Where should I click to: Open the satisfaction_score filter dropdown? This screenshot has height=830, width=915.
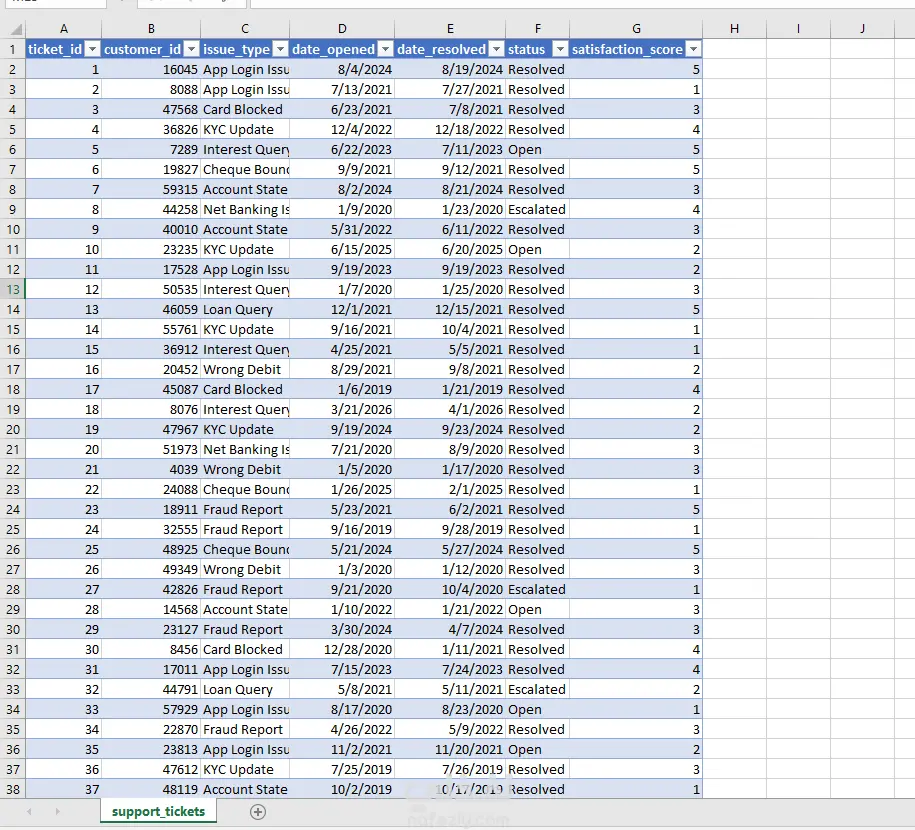[x=693, y=50]
